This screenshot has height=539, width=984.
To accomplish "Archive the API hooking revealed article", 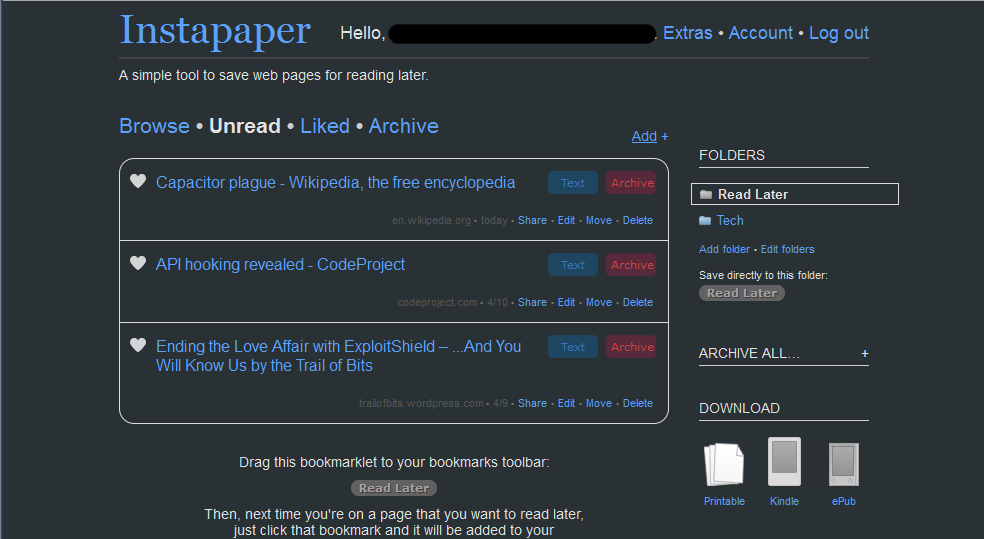I will point(631,265).
